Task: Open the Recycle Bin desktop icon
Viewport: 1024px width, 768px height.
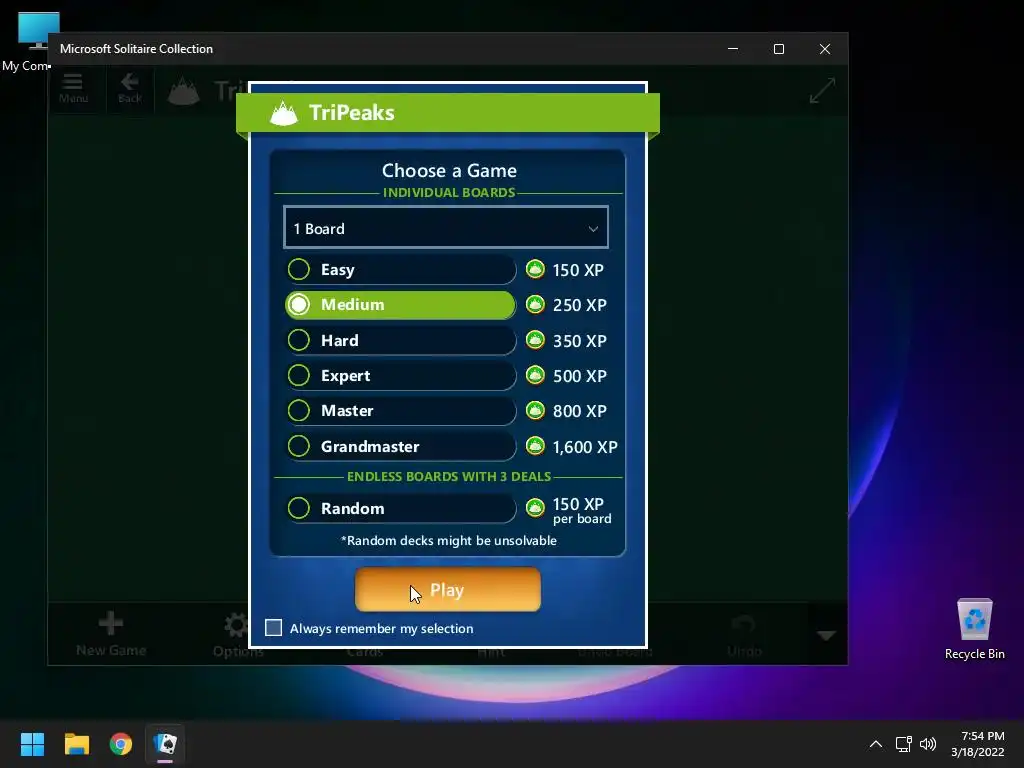Action: (x=974, y=628)
